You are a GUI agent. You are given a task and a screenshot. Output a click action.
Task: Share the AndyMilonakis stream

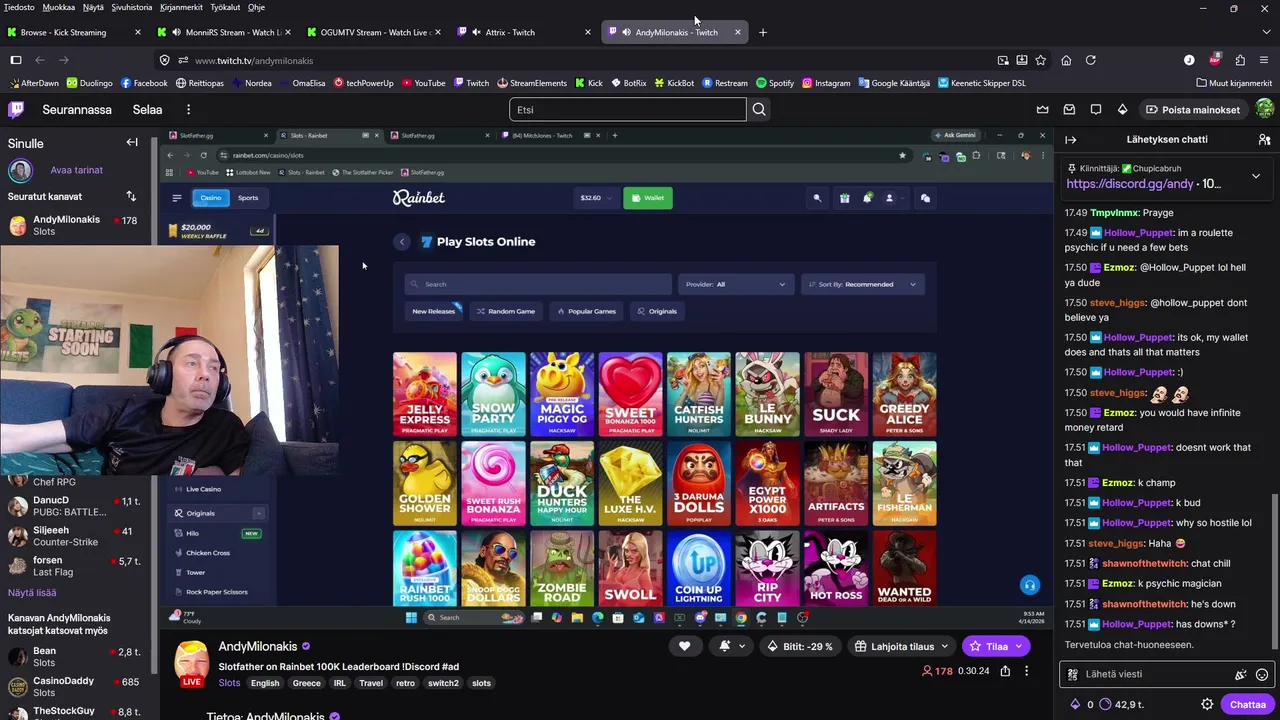pos(1005,671)
